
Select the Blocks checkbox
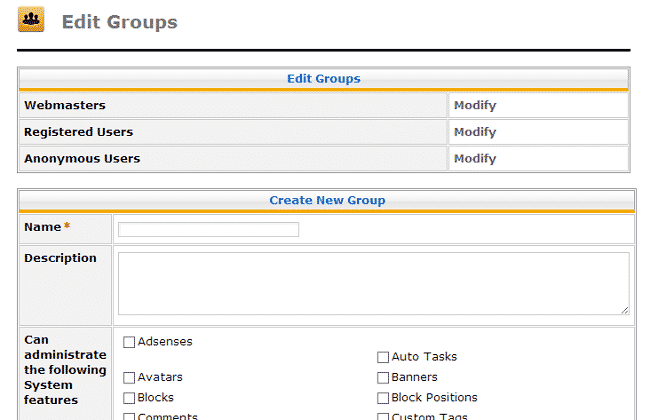point(129,398)
